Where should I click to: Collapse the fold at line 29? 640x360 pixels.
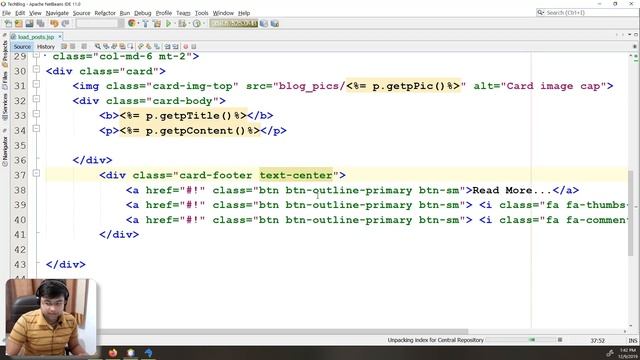click(36, 55)
